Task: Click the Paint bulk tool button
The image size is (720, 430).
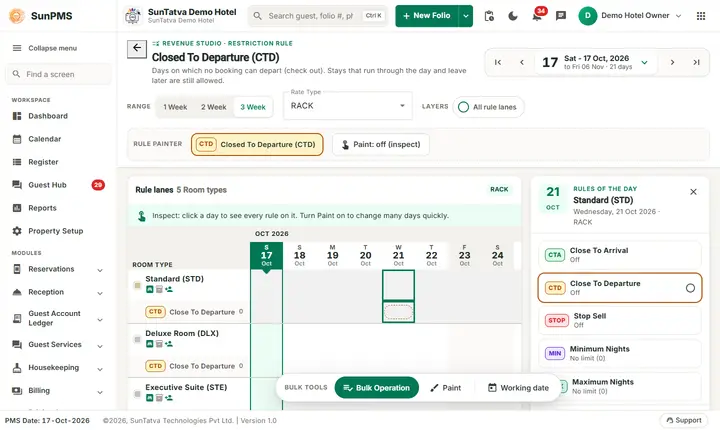Action: pos(445,388)
